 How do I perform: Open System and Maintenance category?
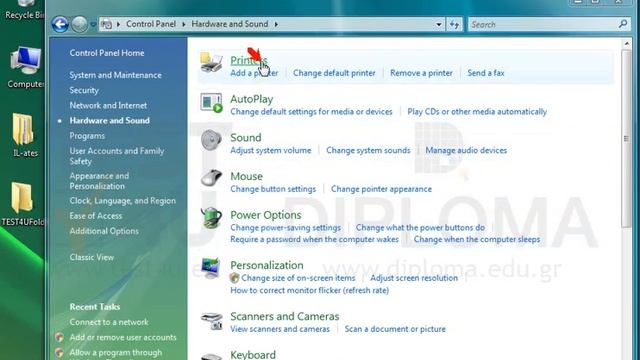click(116, 75)
